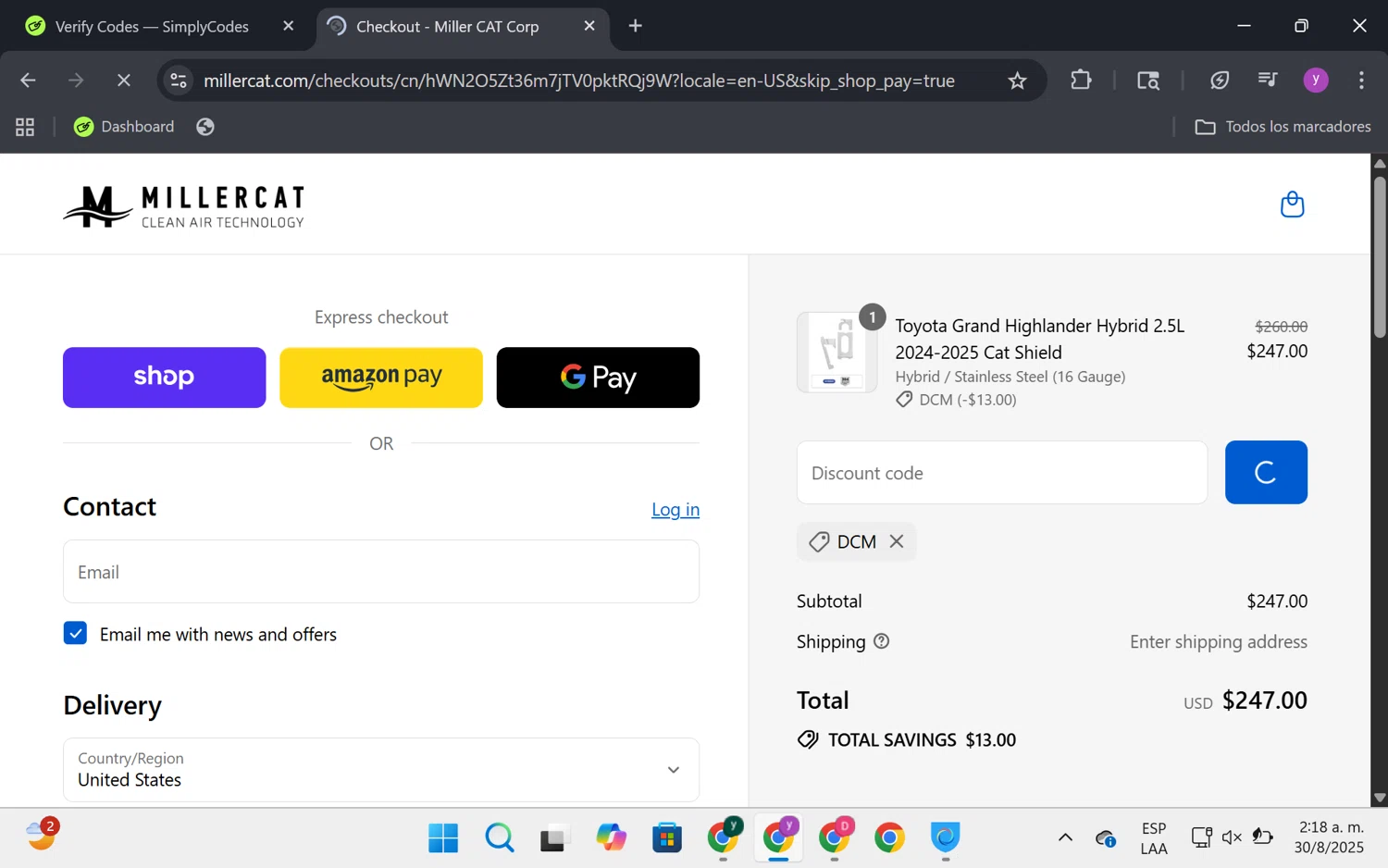1388x868 pixels.
Task: Click the muted volume tray icon
Action: [x=1232, y=837]
